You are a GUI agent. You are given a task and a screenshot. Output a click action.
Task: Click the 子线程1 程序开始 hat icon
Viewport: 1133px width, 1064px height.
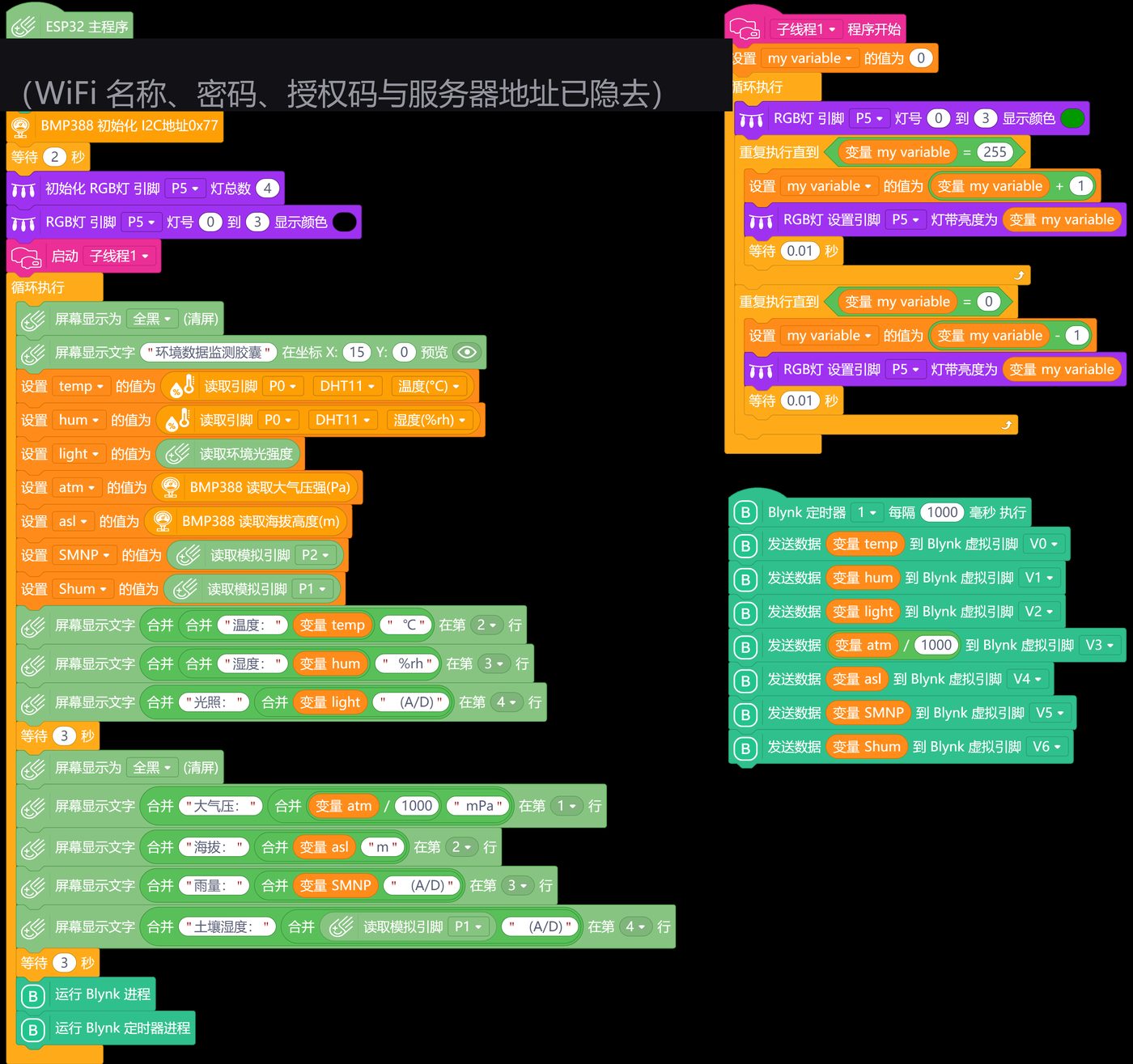(x=745, y=30)
